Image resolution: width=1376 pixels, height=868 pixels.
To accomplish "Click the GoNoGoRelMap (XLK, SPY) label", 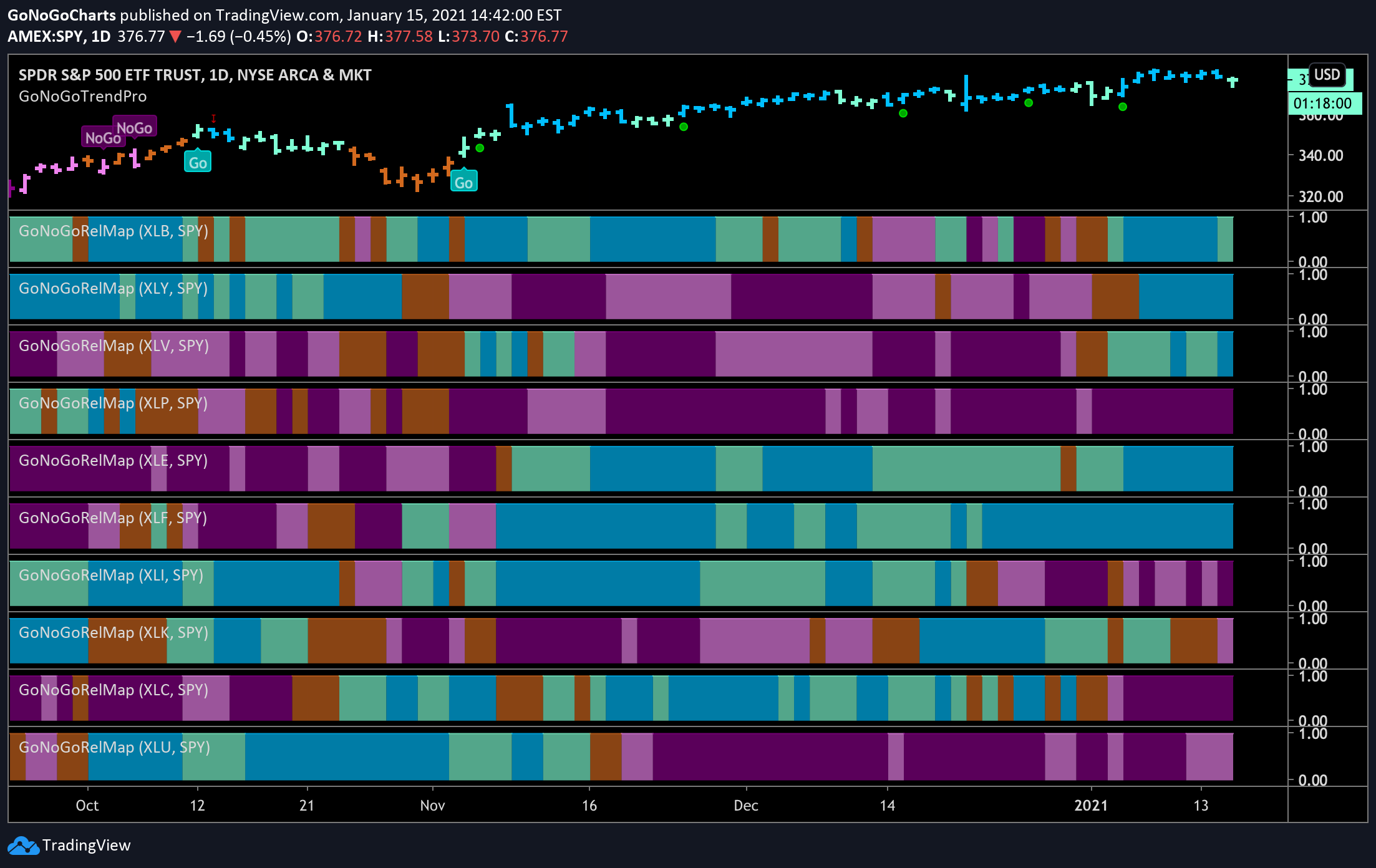I will (x=114, y=633).
